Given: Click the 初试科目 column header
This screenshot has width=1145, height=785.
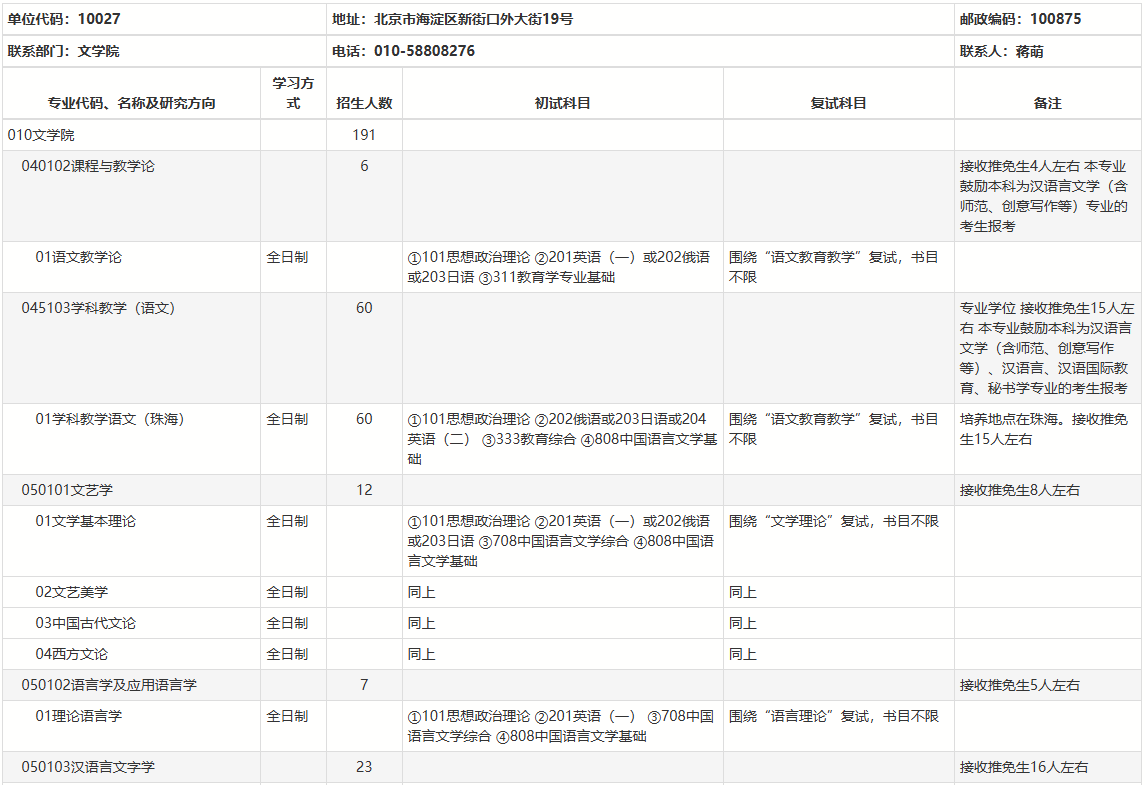Looking at the screenshot, I should pyautogui.click(x=562, y=103).
